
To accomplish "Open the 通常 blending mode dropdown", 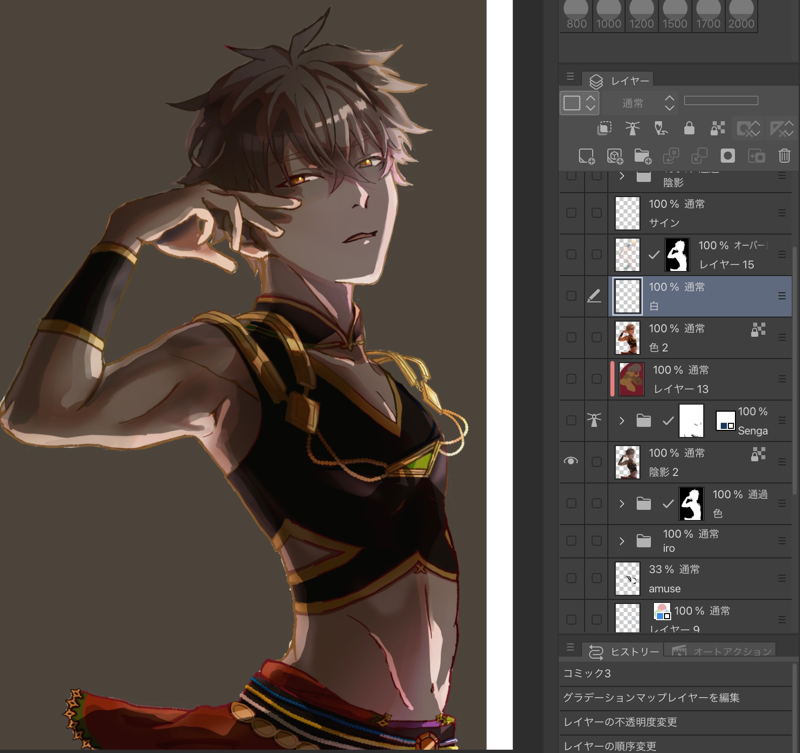I will pyautogui.click(x=641, y=103).
